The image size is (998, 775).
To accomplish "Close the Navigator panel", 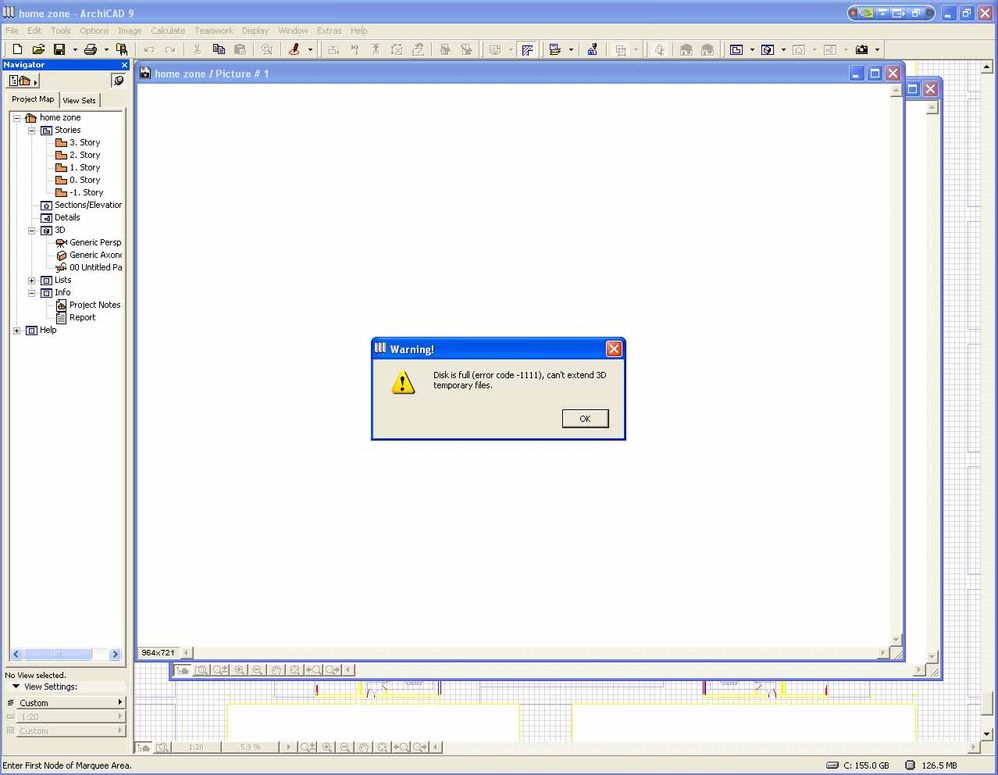I will [x=124, y=65].
